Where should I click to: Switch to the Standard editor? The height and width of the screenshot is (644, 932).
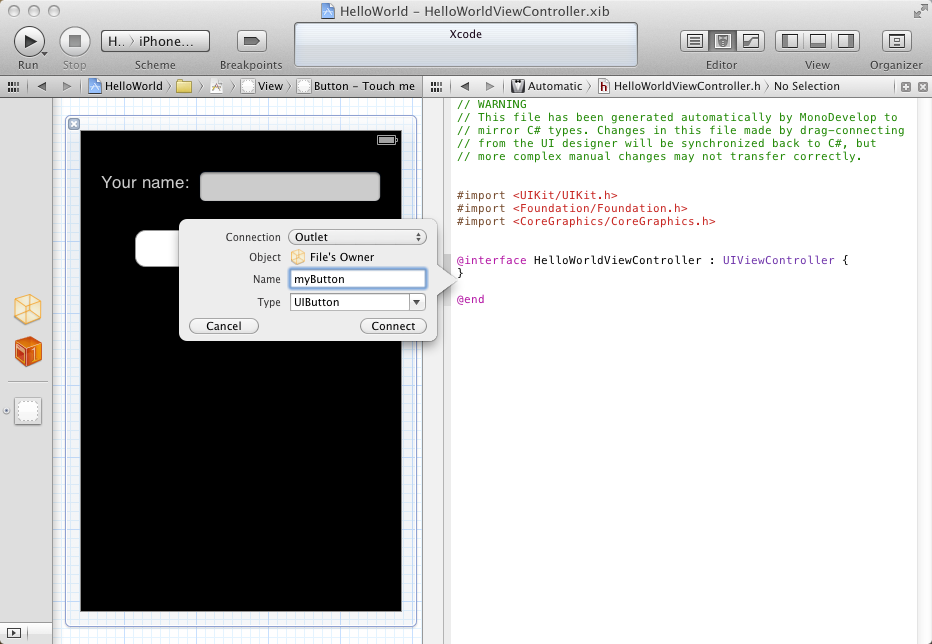695,41
